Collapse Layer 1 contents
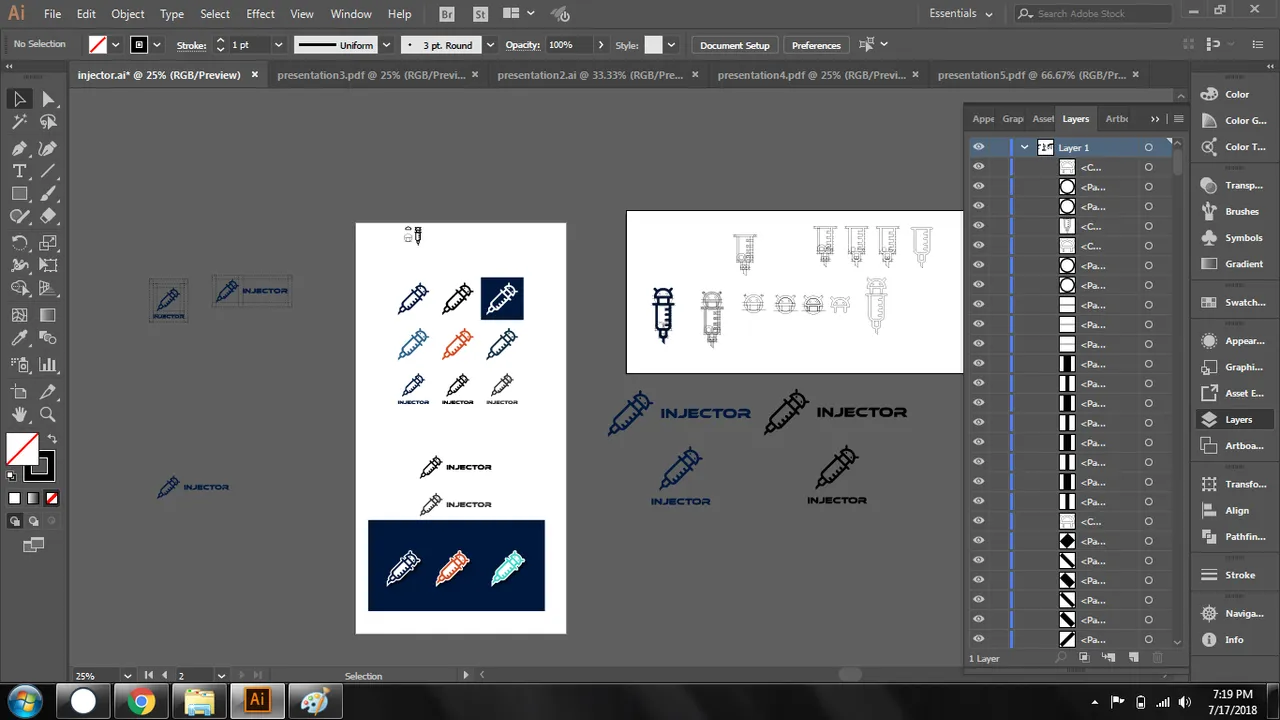 coord(1025,147)
